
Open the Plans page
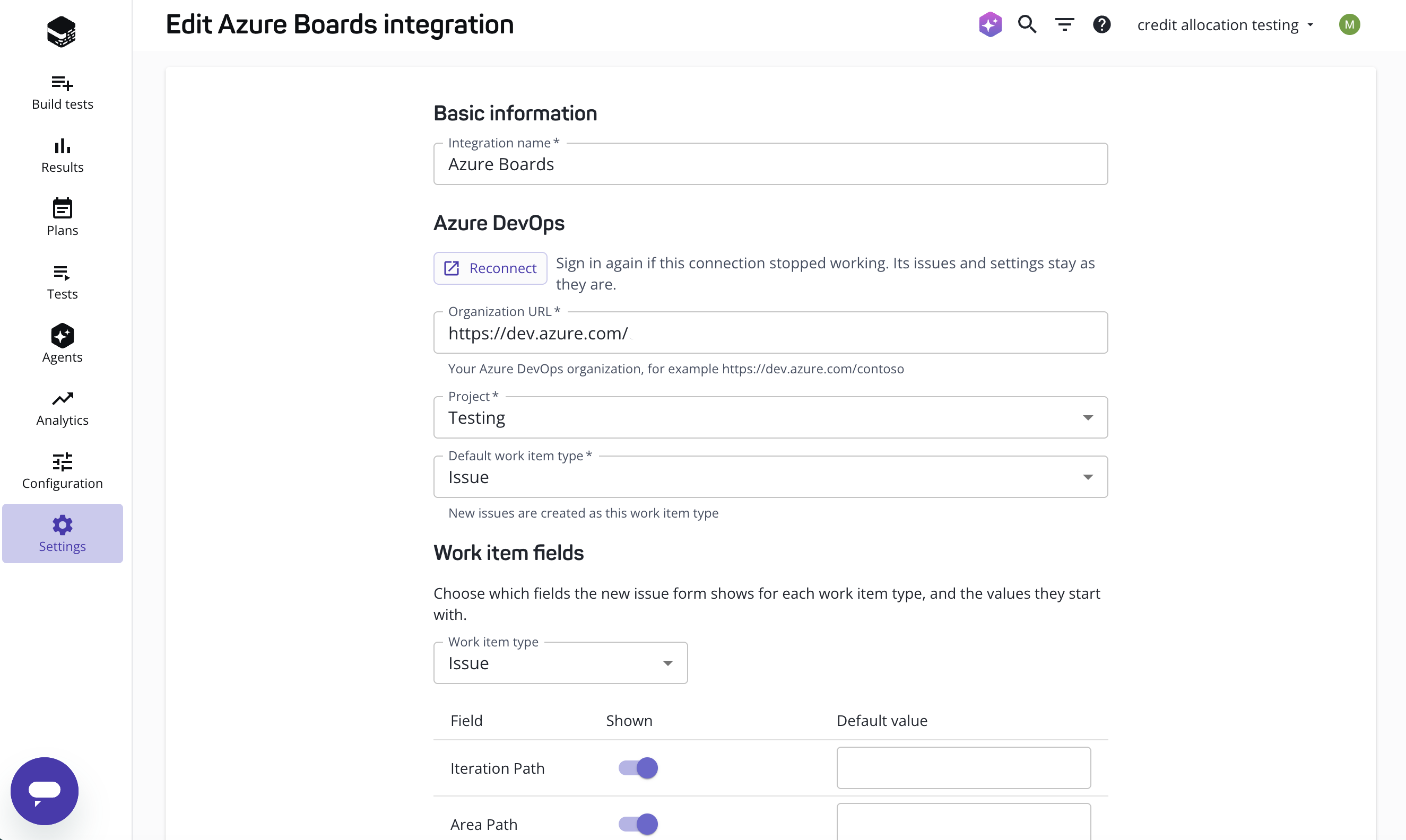tap(62, 218)
